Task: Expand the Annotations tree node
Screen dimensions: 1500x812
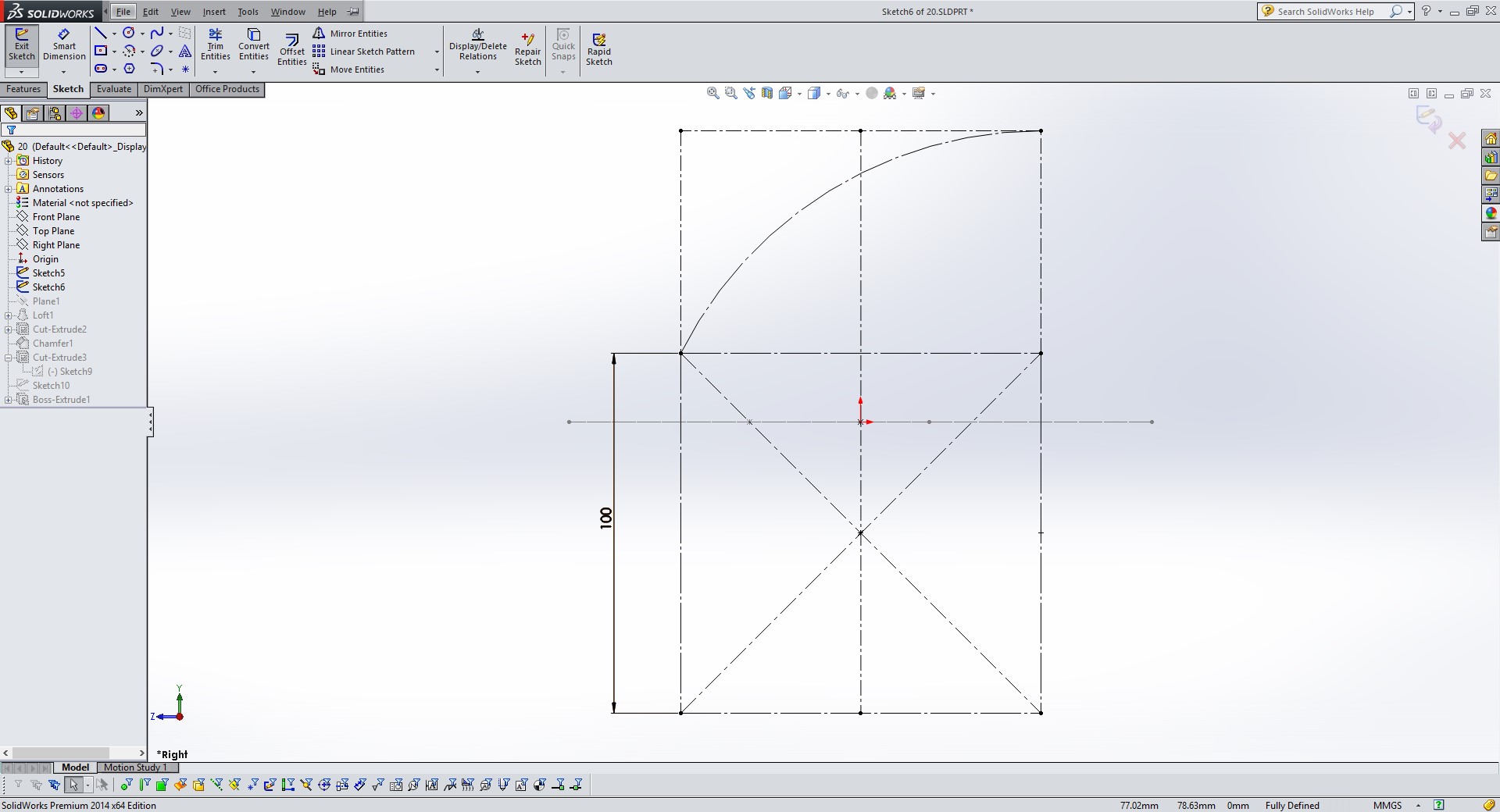Action: point(8,189)
